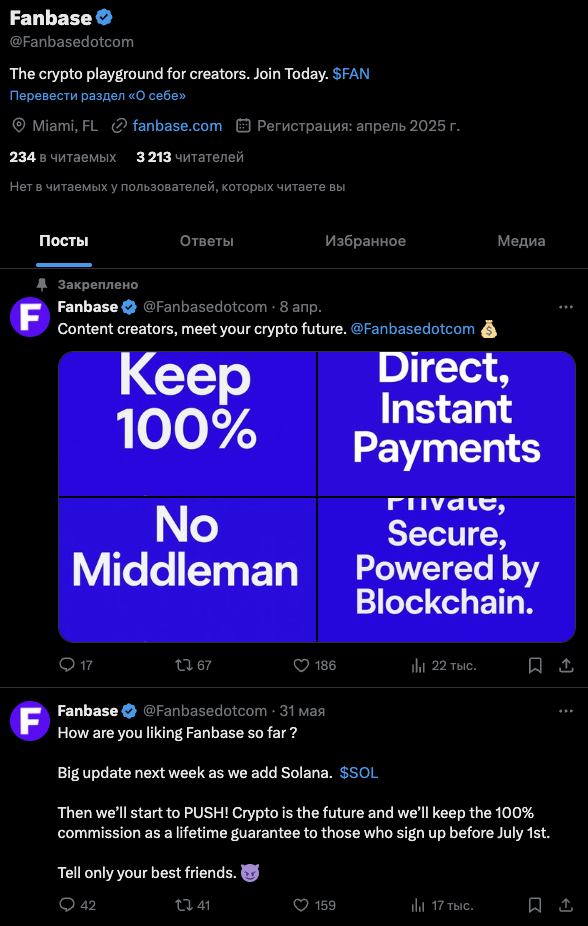Click the $SOL cashtag link
This screenshot has width=588, height=926.
[359, 773]
